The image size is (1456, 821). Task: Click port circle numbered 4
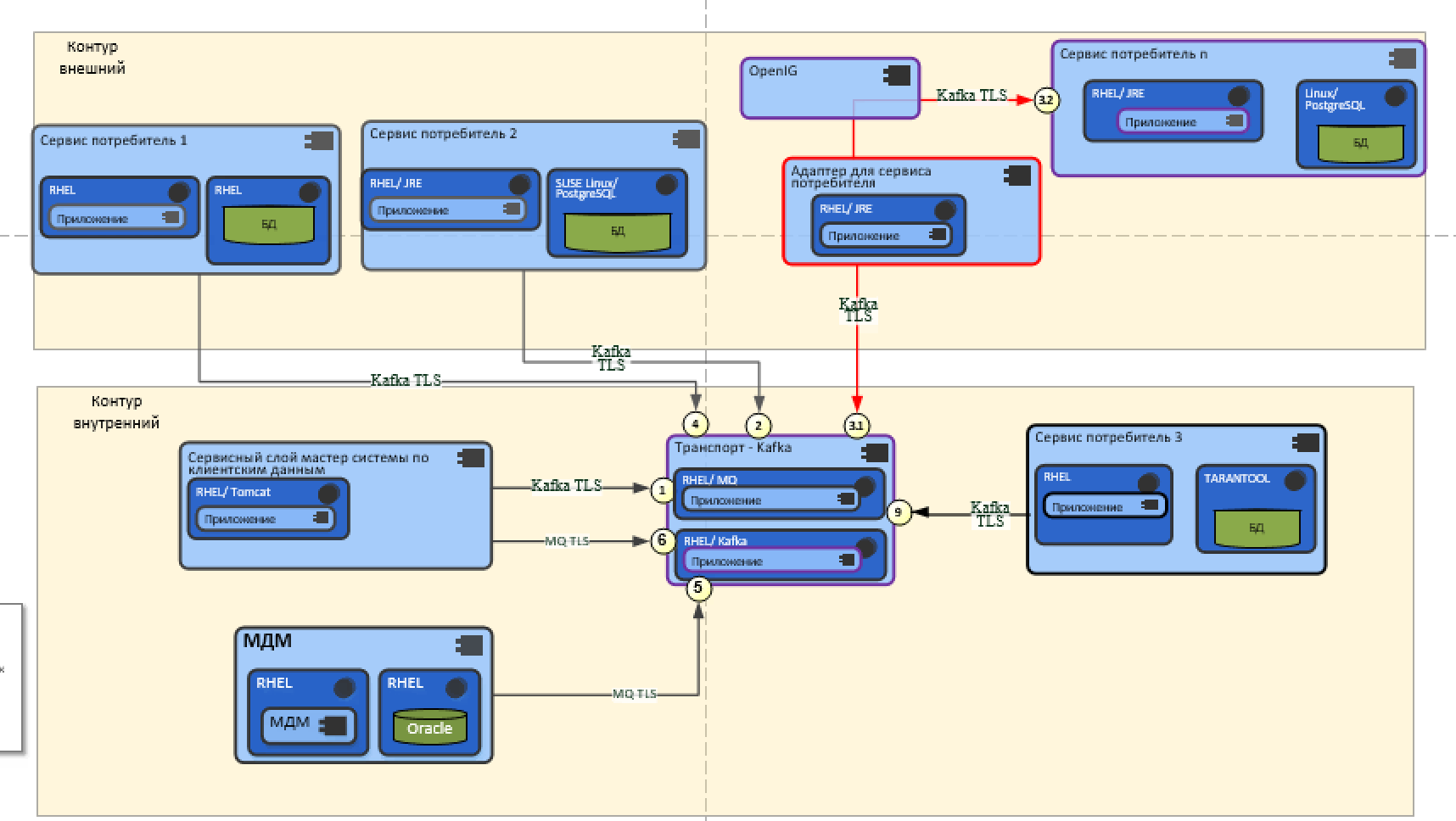(x=695, y=424)
